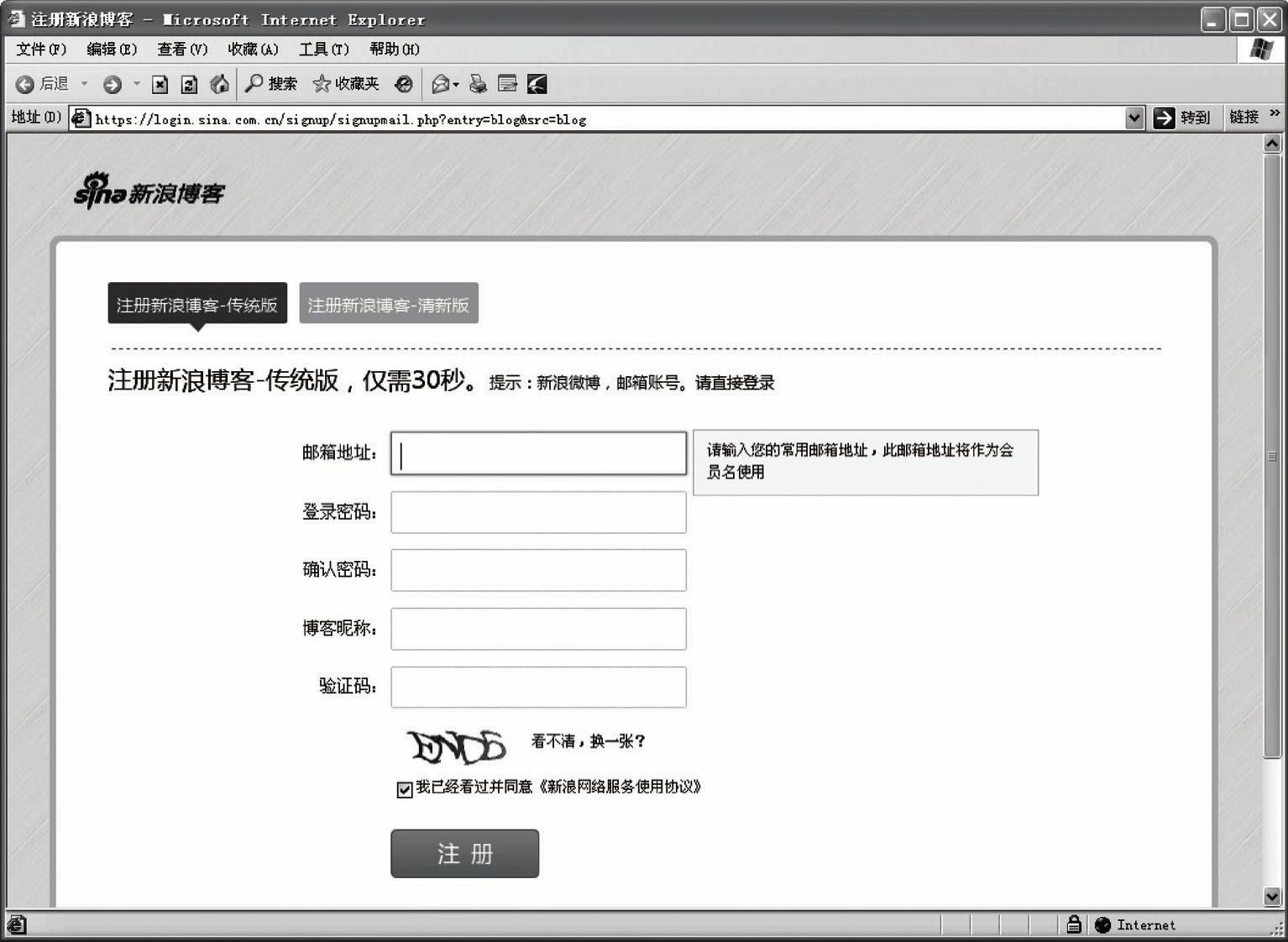Image resolution: width=1288 pixels, height=942 pixels.
Task: Click the SSL padlock status icon
Action: tap(1074, 924)
